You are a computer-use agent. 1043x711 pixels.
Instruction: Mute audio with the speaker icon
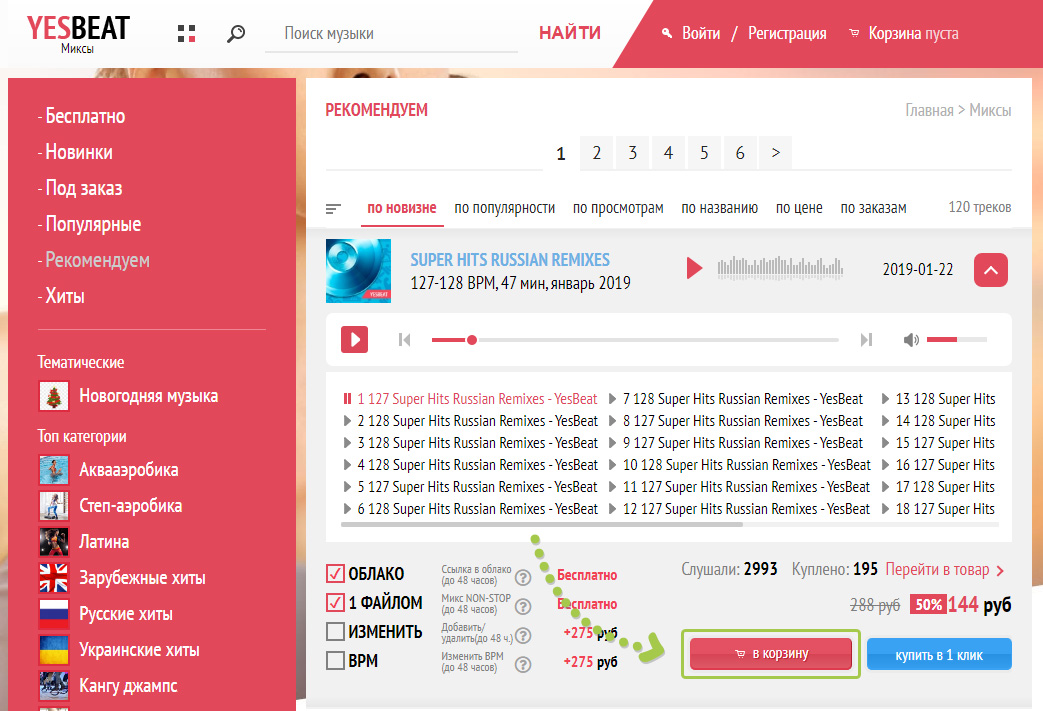[x=911, y=340]
